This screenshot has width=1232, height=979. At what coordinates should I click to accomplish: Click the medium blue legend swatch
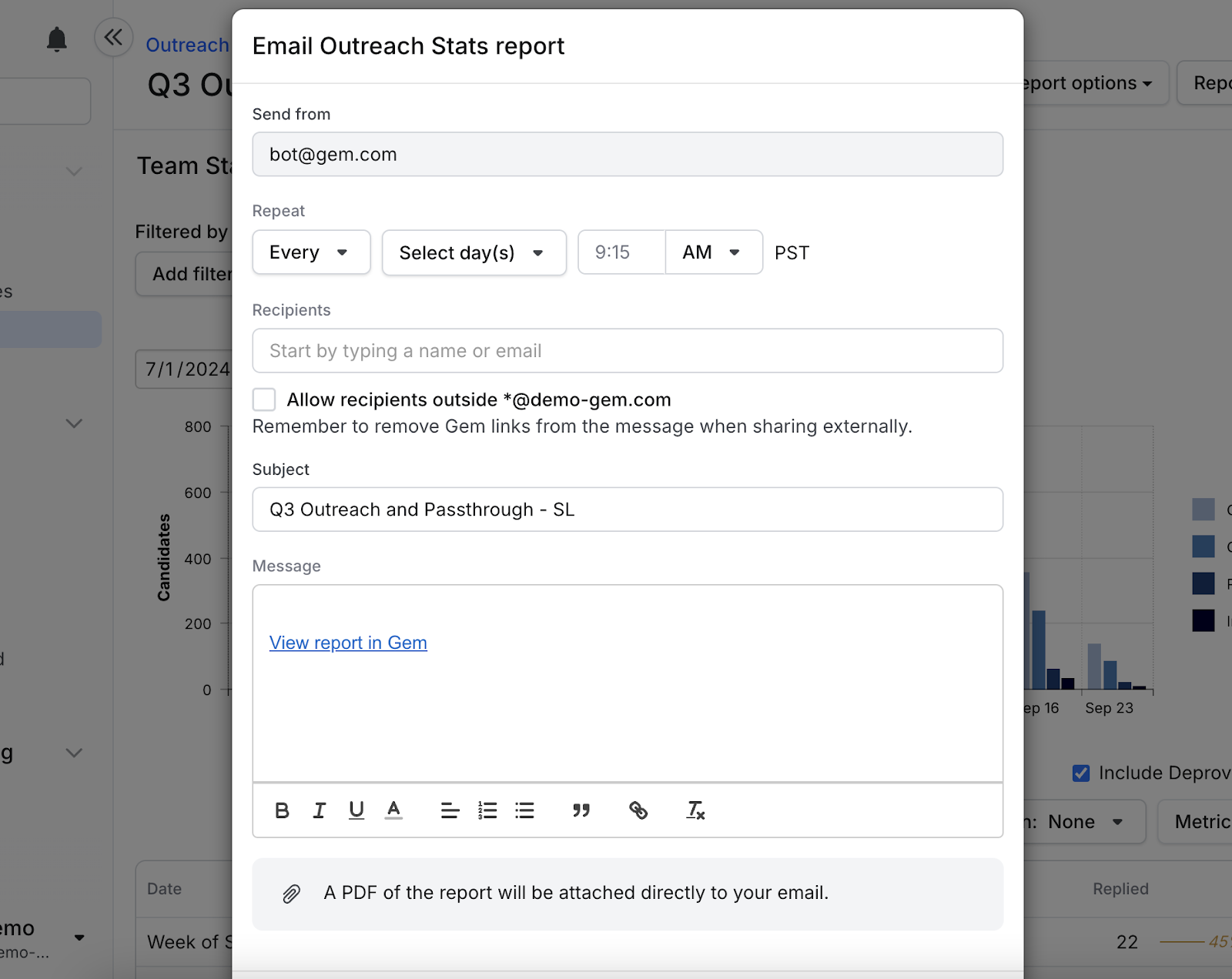point(1204,546)
